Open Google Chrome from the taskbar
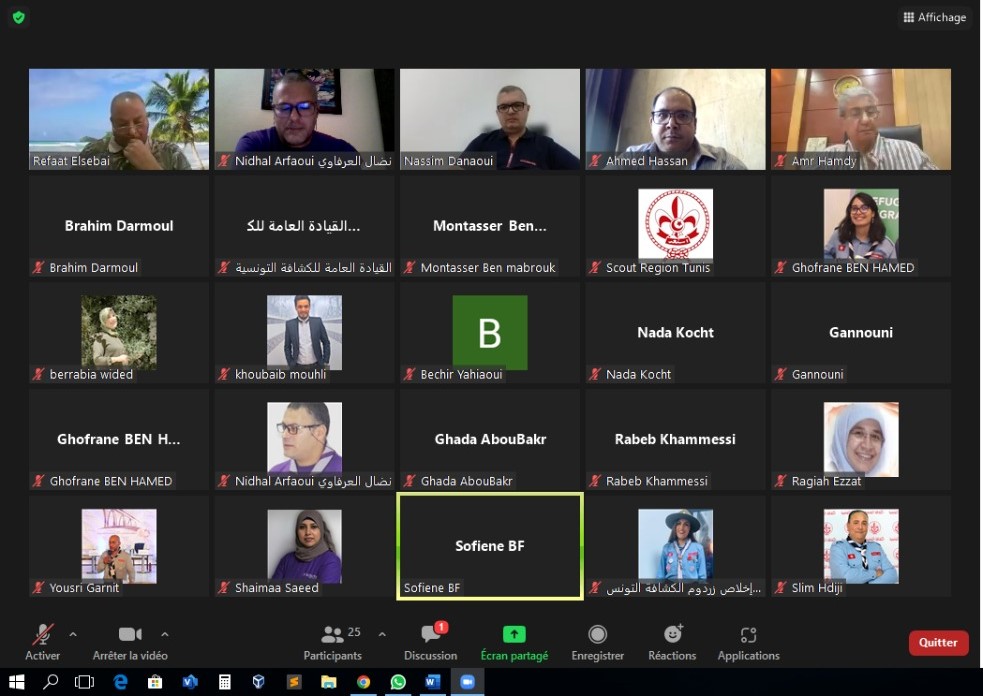The image size is (983, 696). (363, 682)
